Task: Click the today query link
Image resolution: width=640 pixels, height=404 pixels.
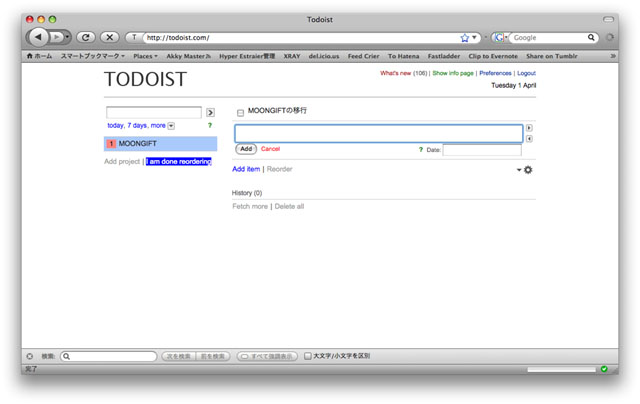Action: coord(116,125)
